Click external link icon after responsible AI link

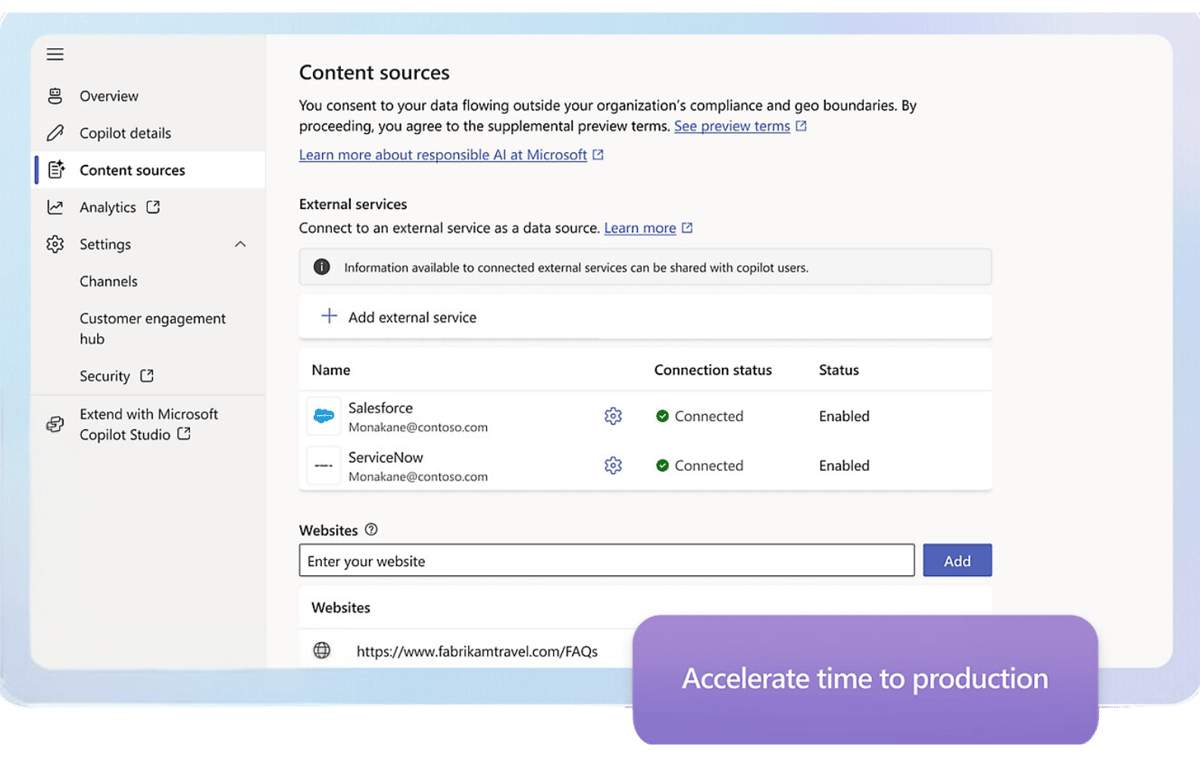pyautogui.click(x=598, y=155)
